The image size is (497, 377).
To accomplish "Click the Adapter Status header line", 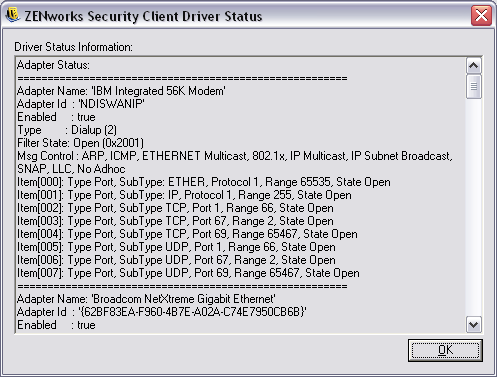I will point(53,65).
